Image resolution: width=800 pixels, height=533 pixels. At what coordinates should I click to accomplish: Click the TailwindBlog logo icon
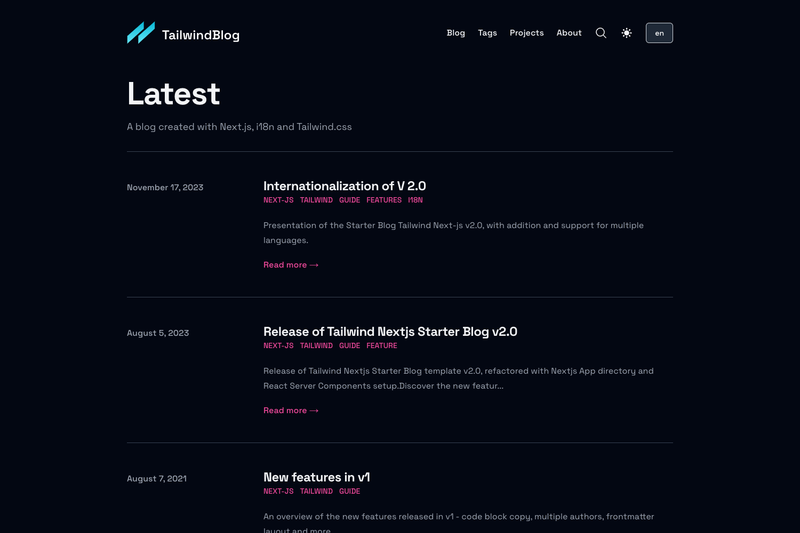(141, 33)
